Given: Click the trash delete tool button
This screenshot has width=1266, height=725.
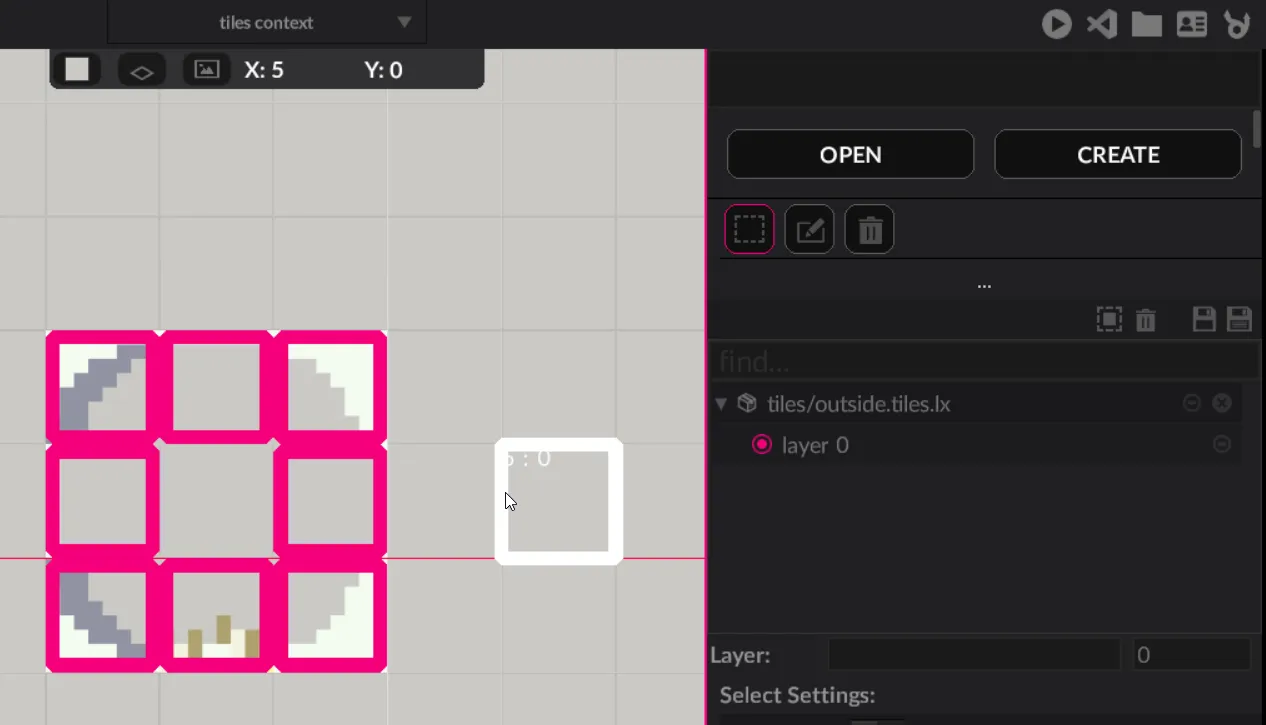Looking at the screenshot, I should 869,230.
